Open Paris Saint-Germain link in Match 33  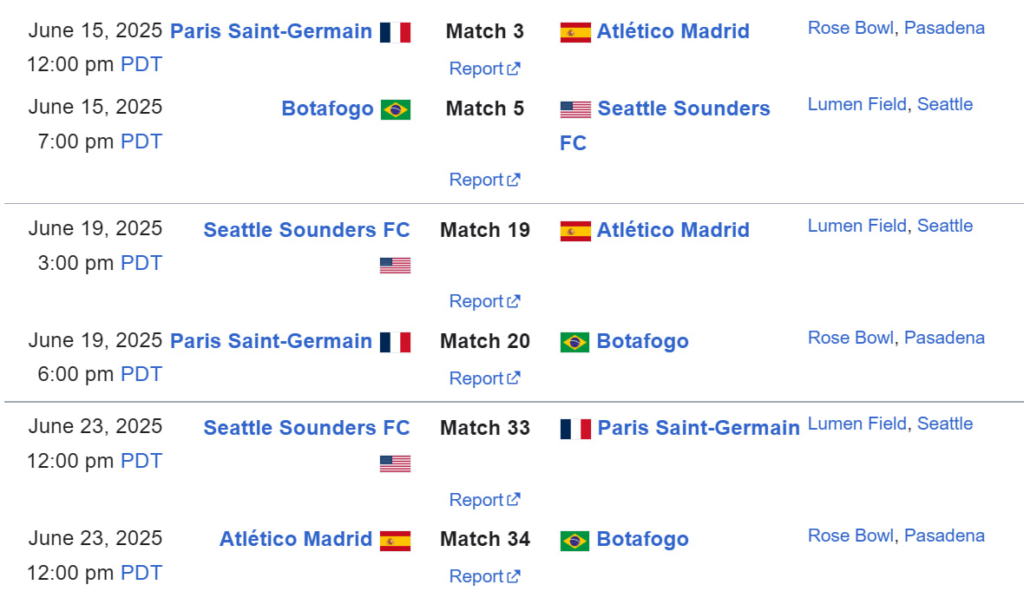tap(698, 428)
